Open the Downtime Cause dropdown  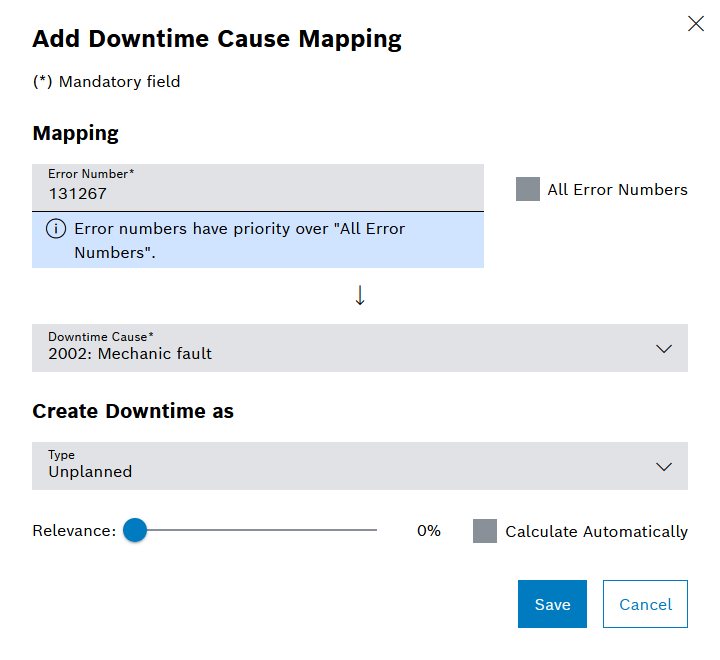pyautogui.click(x=360, y=348)
